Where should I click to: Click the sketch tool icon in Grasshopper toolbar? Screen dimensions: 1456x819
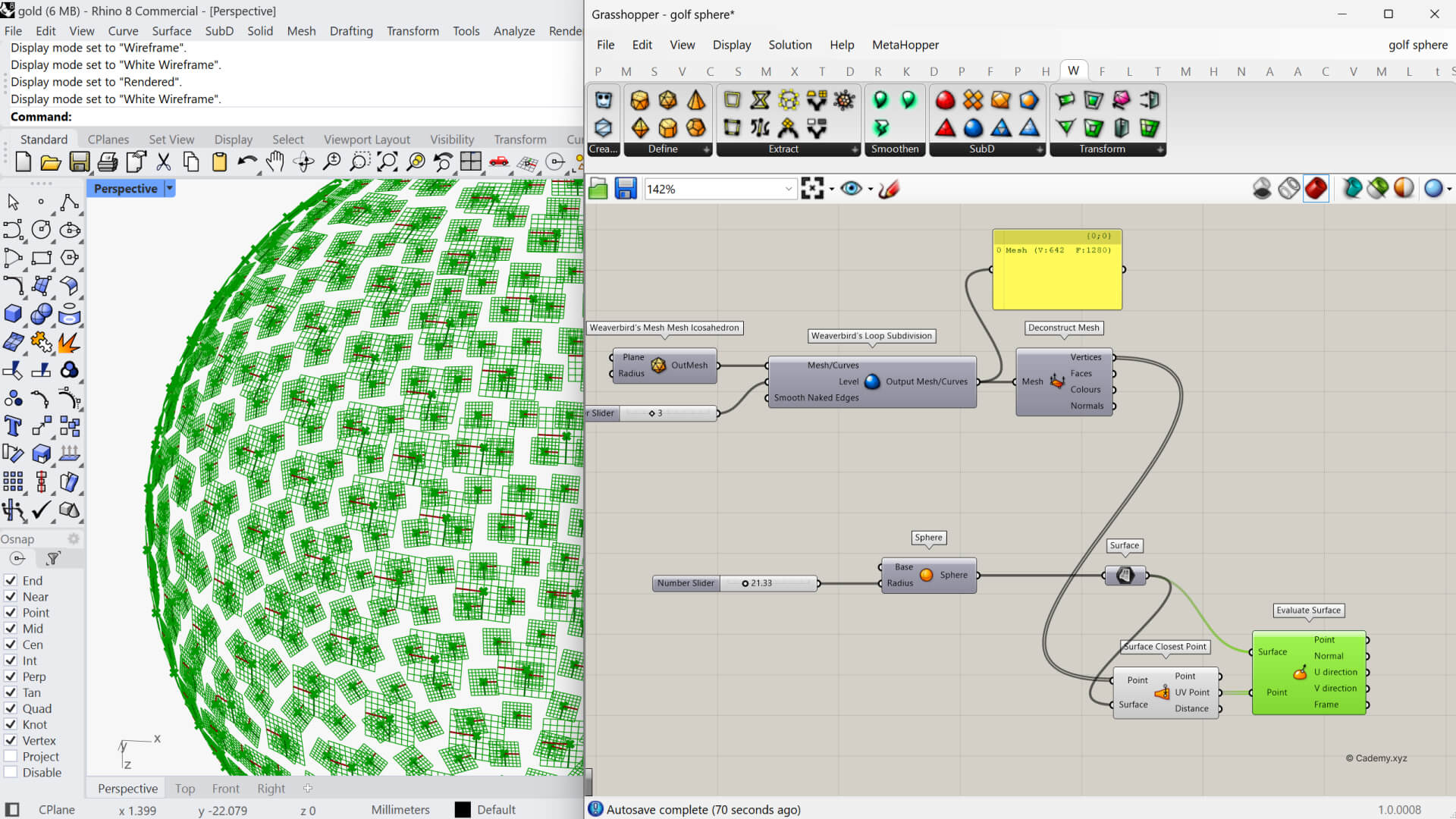pos(889,189)
